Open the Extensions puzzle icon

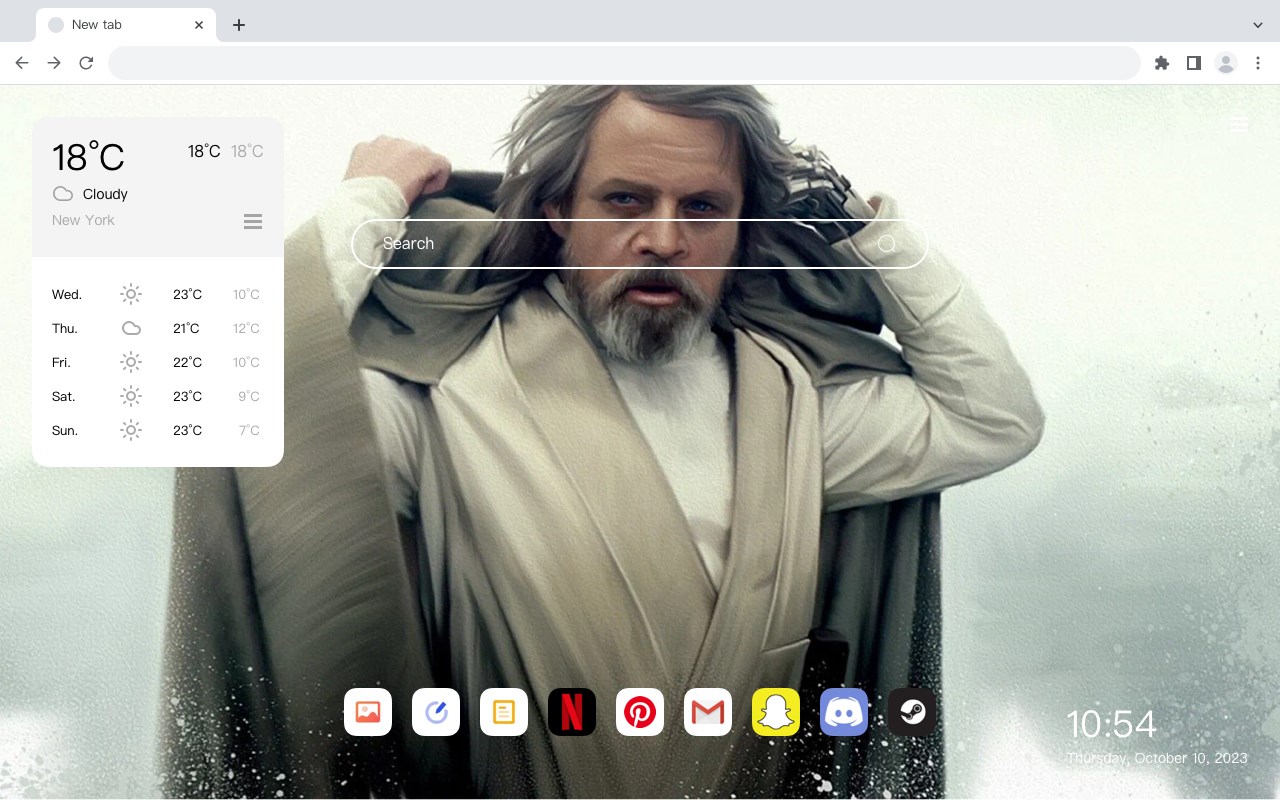[1162, 63]
